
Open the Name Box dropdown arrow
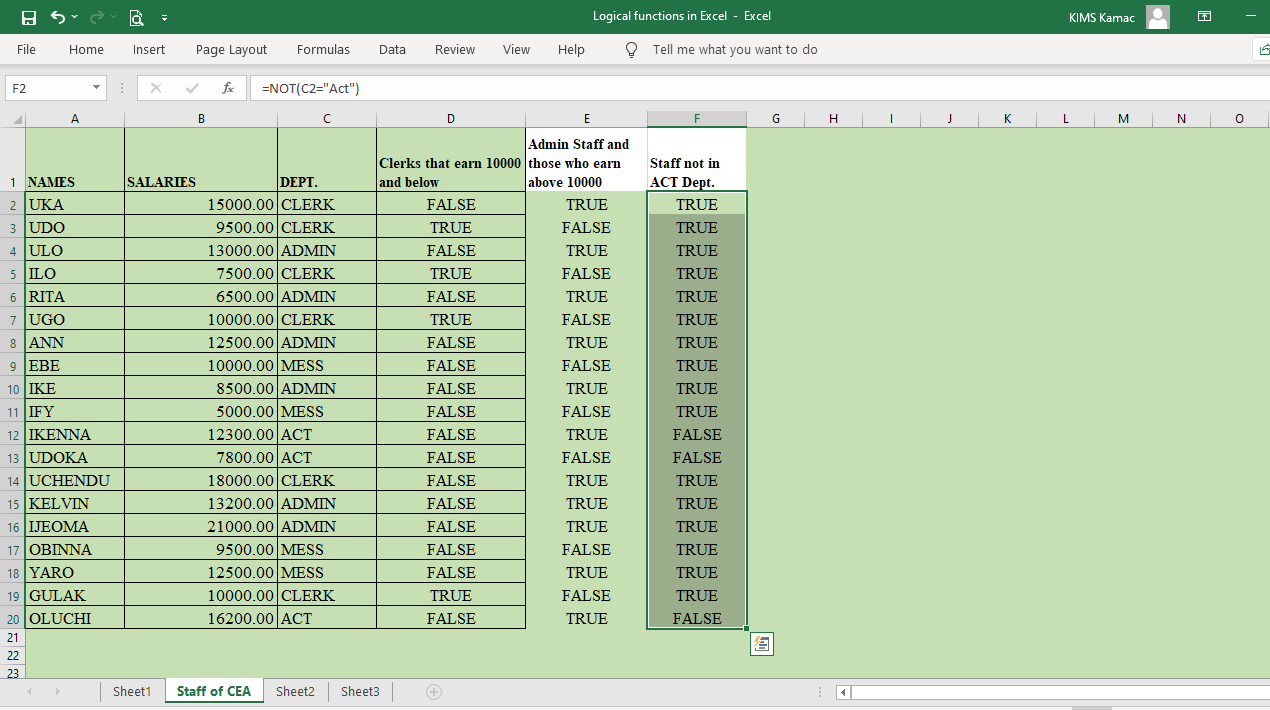[94, 88]
